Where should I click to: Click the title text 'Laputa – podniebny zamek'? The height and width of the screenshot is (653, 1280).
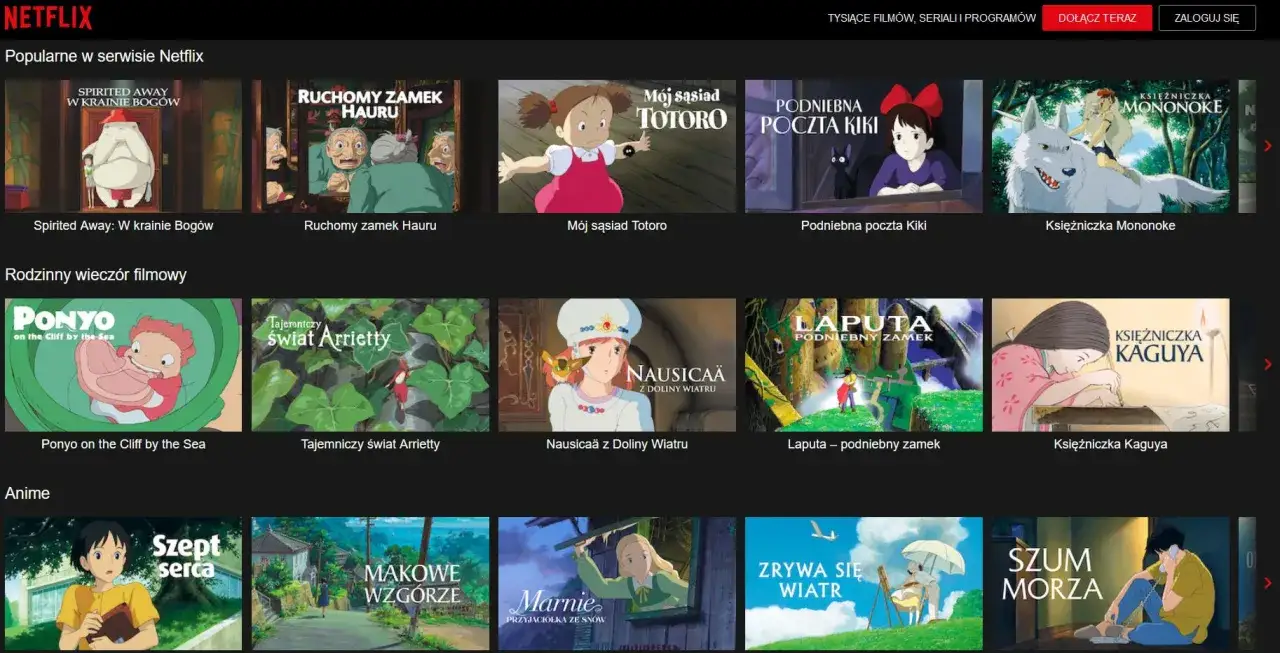864,444
